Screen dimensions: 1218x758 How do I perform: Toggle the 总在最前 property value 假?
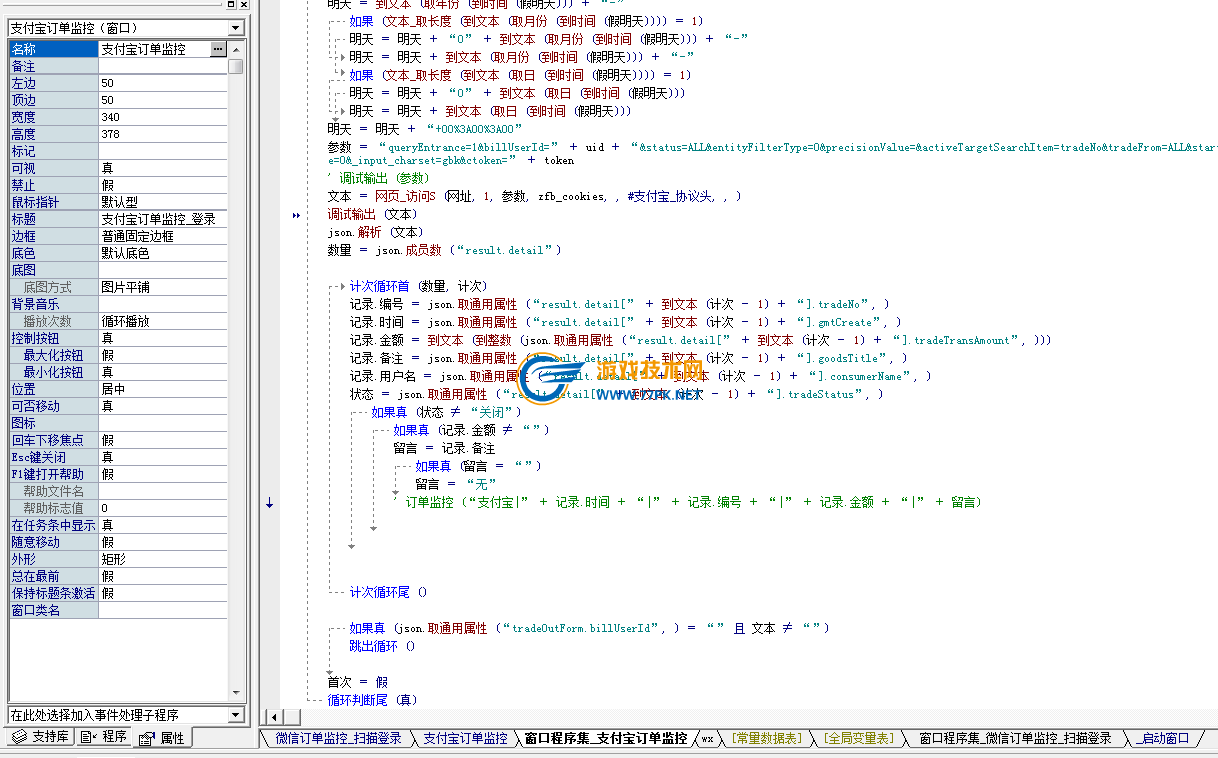pos(162,576)
